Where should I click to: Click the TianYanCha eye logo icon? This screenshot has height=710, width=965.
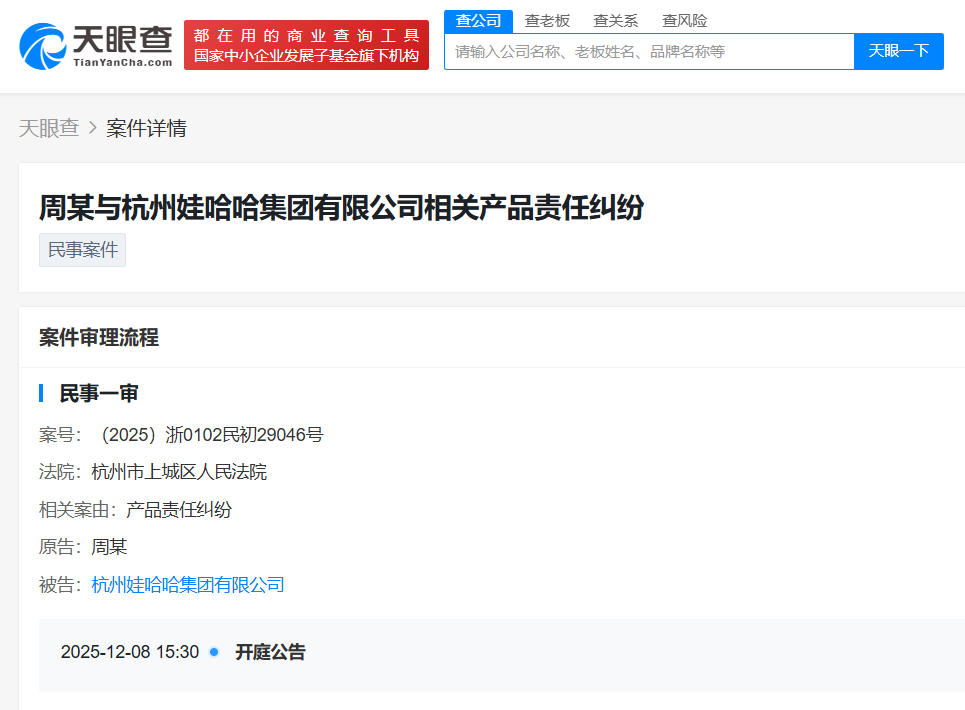click(42, 46)
